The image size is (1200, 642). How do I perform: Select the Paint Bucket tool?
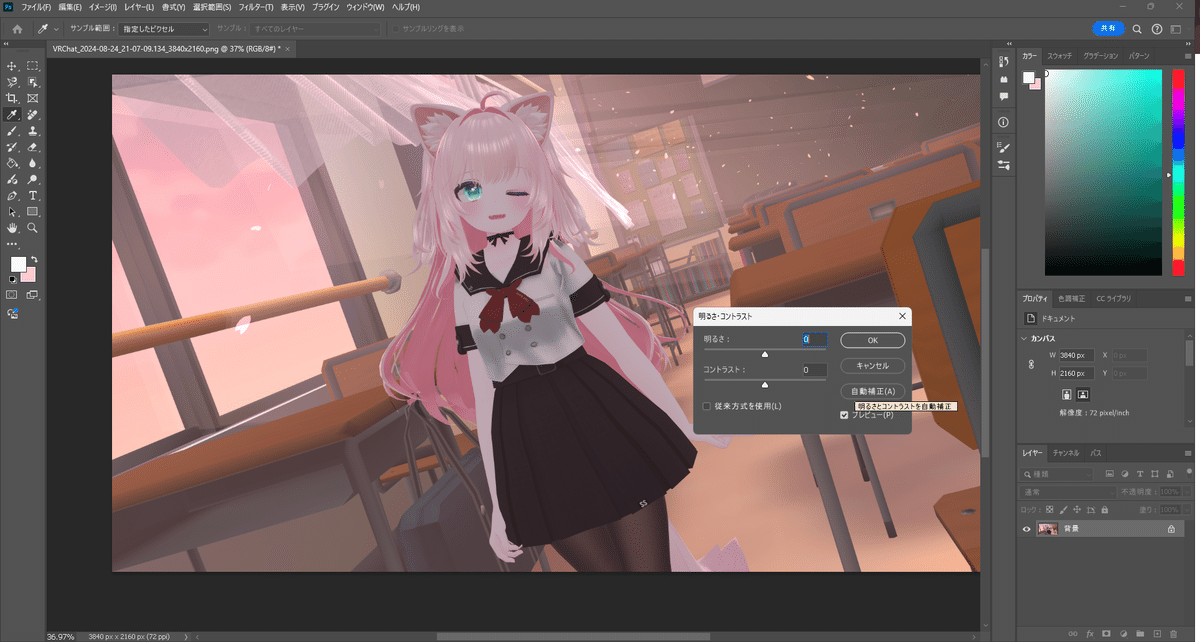[x=12, y=163]
